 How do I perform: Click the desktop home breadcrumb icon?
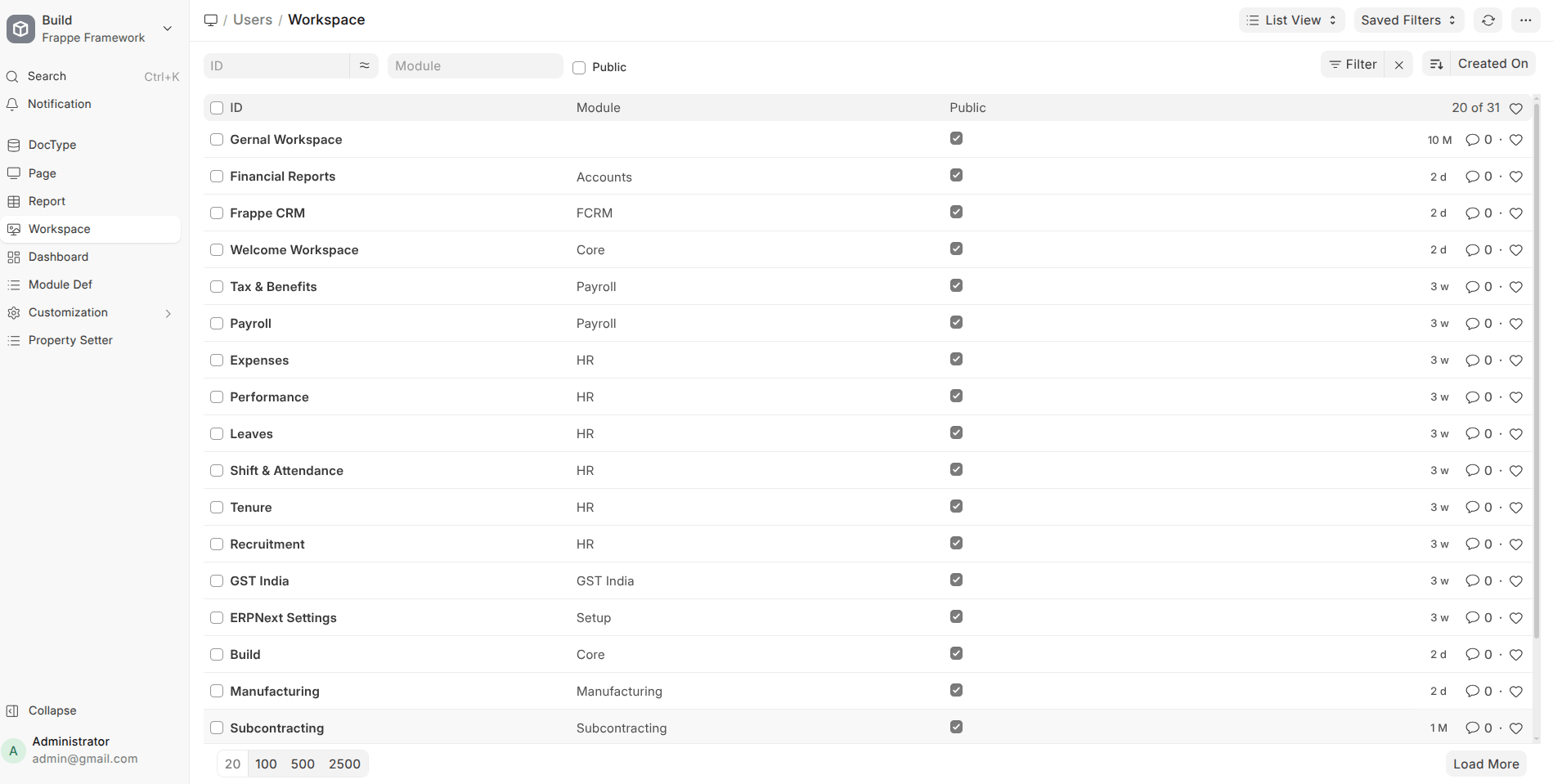click(x=211, y=20)
